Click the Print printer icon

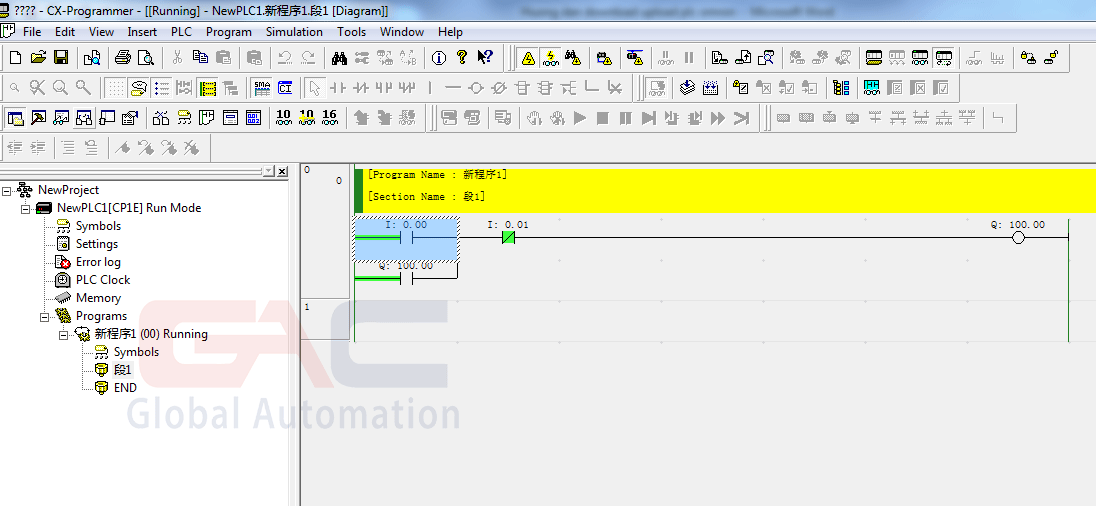click(x=123, y=57)
